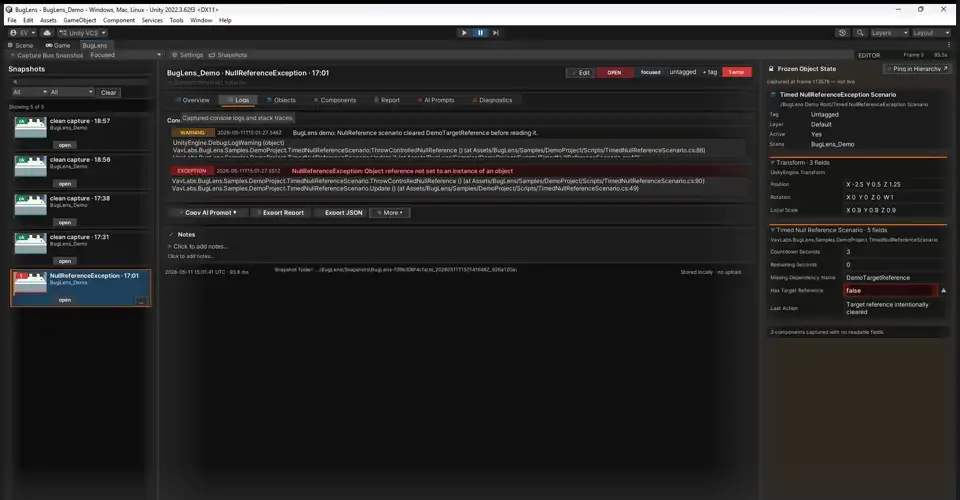Image resolution: width=960 pixels, height=500 pixels.
Task: Click the lock icon beside Frozen Object State
Action: [771, 69]
